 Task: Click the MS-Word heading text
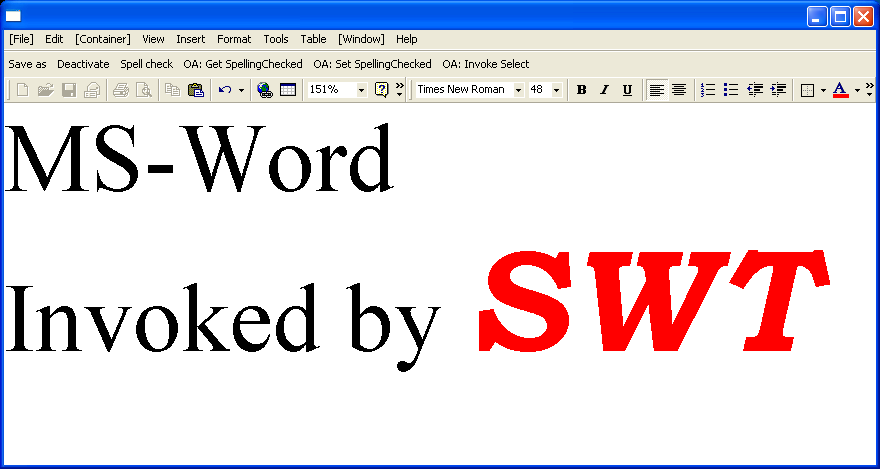(x=199, y=158)
